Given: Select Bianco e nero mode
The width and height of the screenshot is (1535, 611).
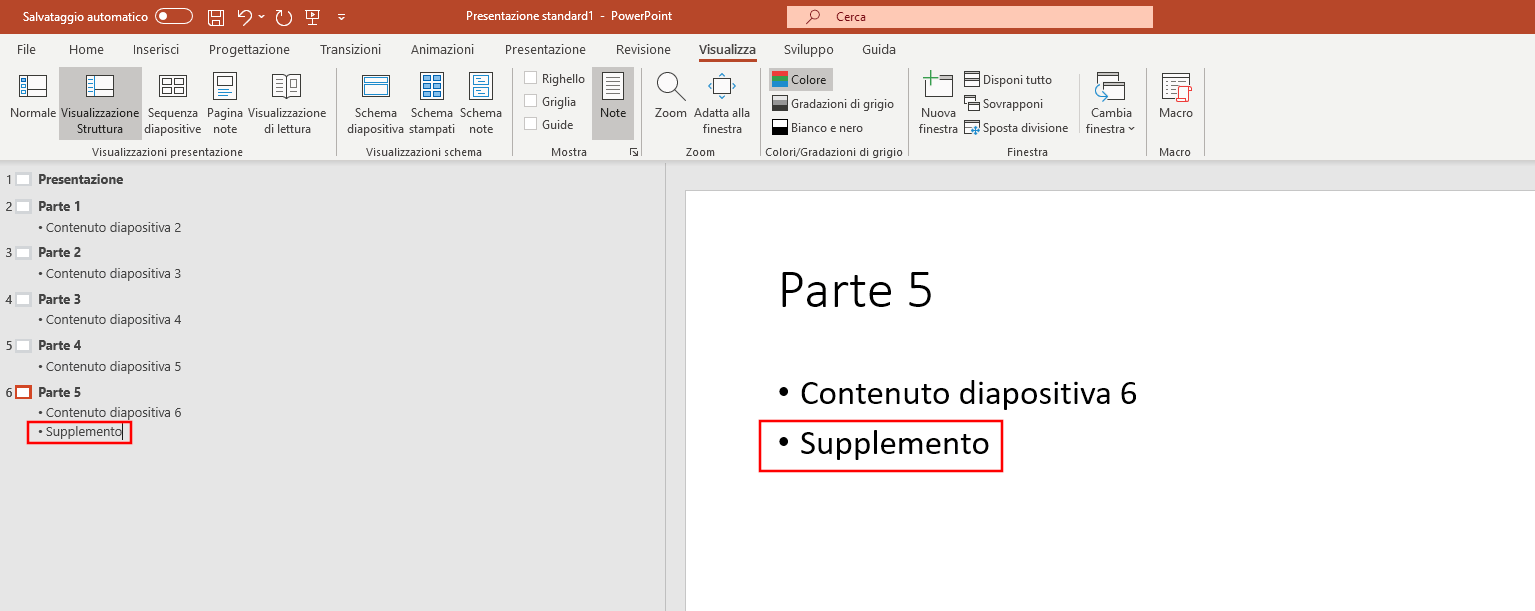Looking at the screenshot, I should pyautogui.click(x=817, y=128).
